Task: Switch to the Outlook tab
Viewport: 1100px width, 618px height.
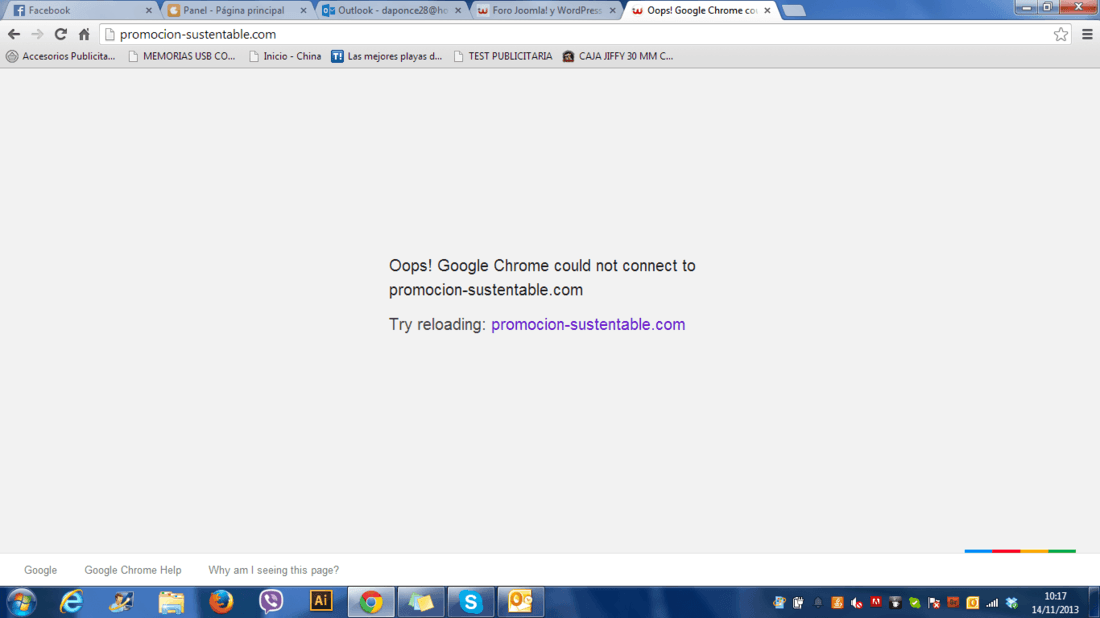Action: tap(390, 11)
